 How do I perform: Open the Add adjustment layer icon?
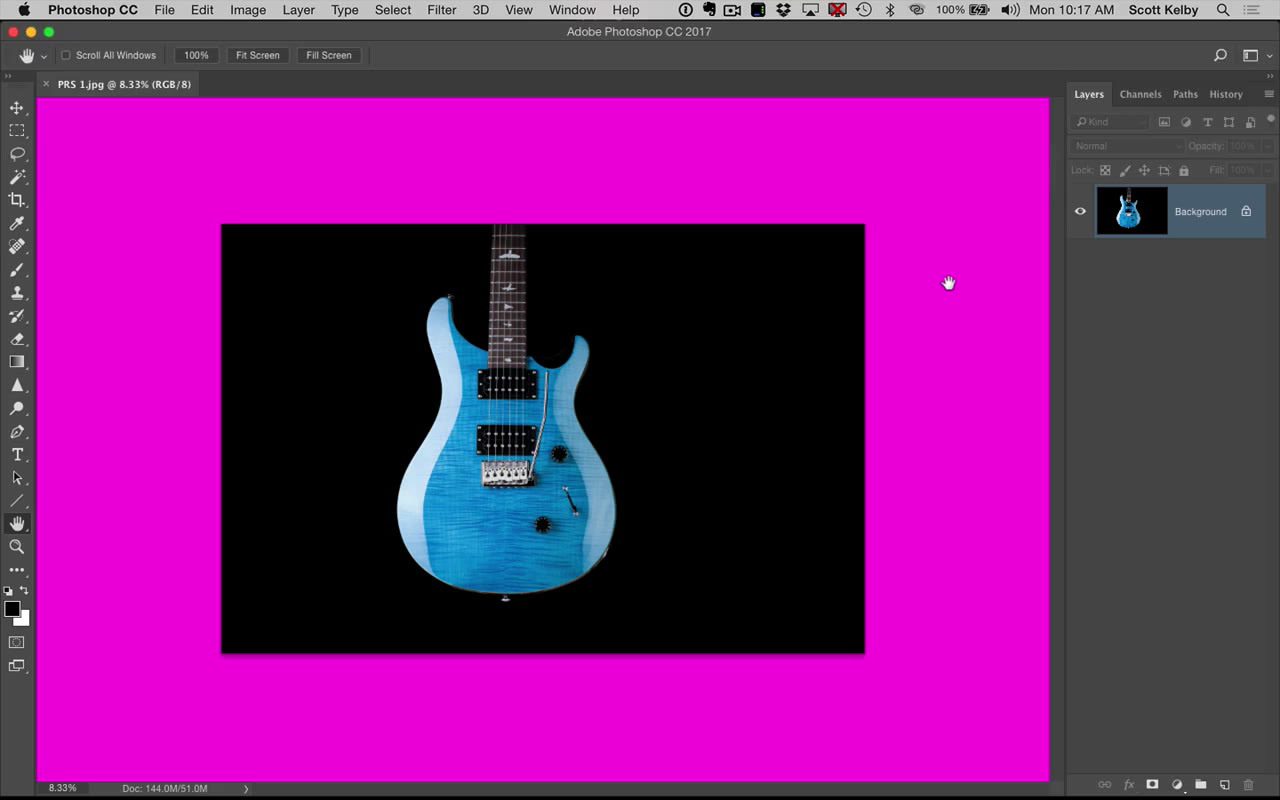coord(1177,785)
